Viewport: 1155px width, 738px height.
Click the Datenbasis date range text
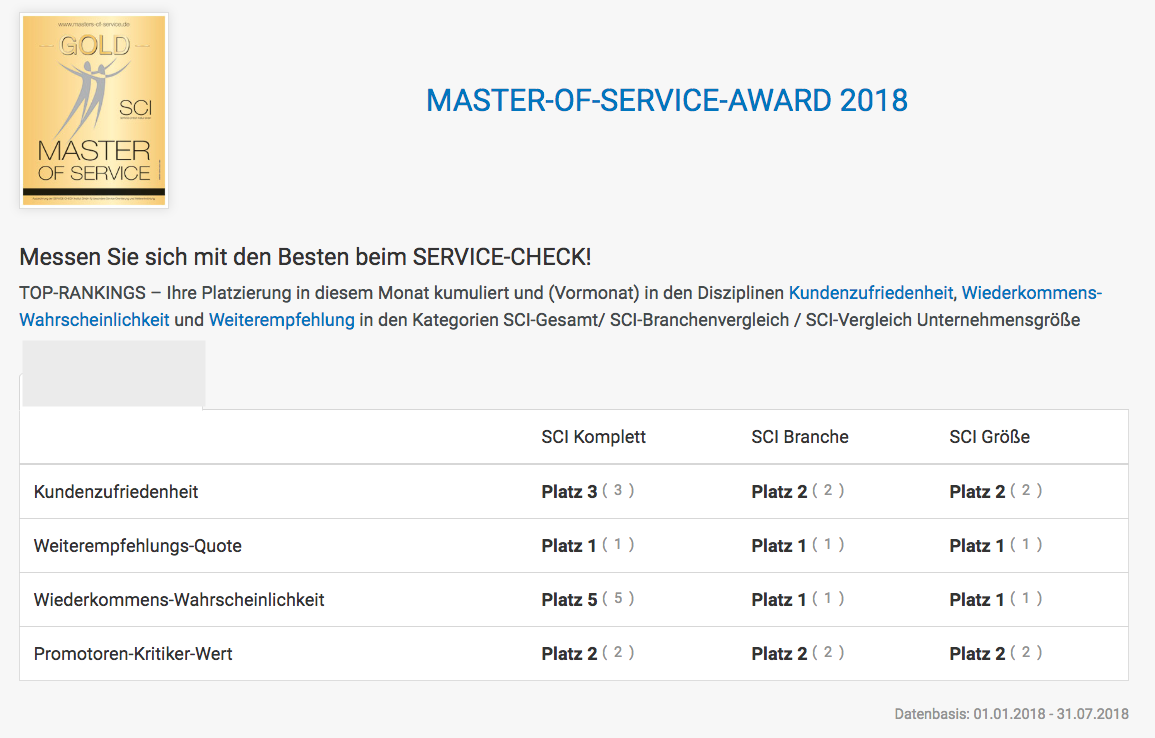pyautogui.click(x=1011, y=714)
